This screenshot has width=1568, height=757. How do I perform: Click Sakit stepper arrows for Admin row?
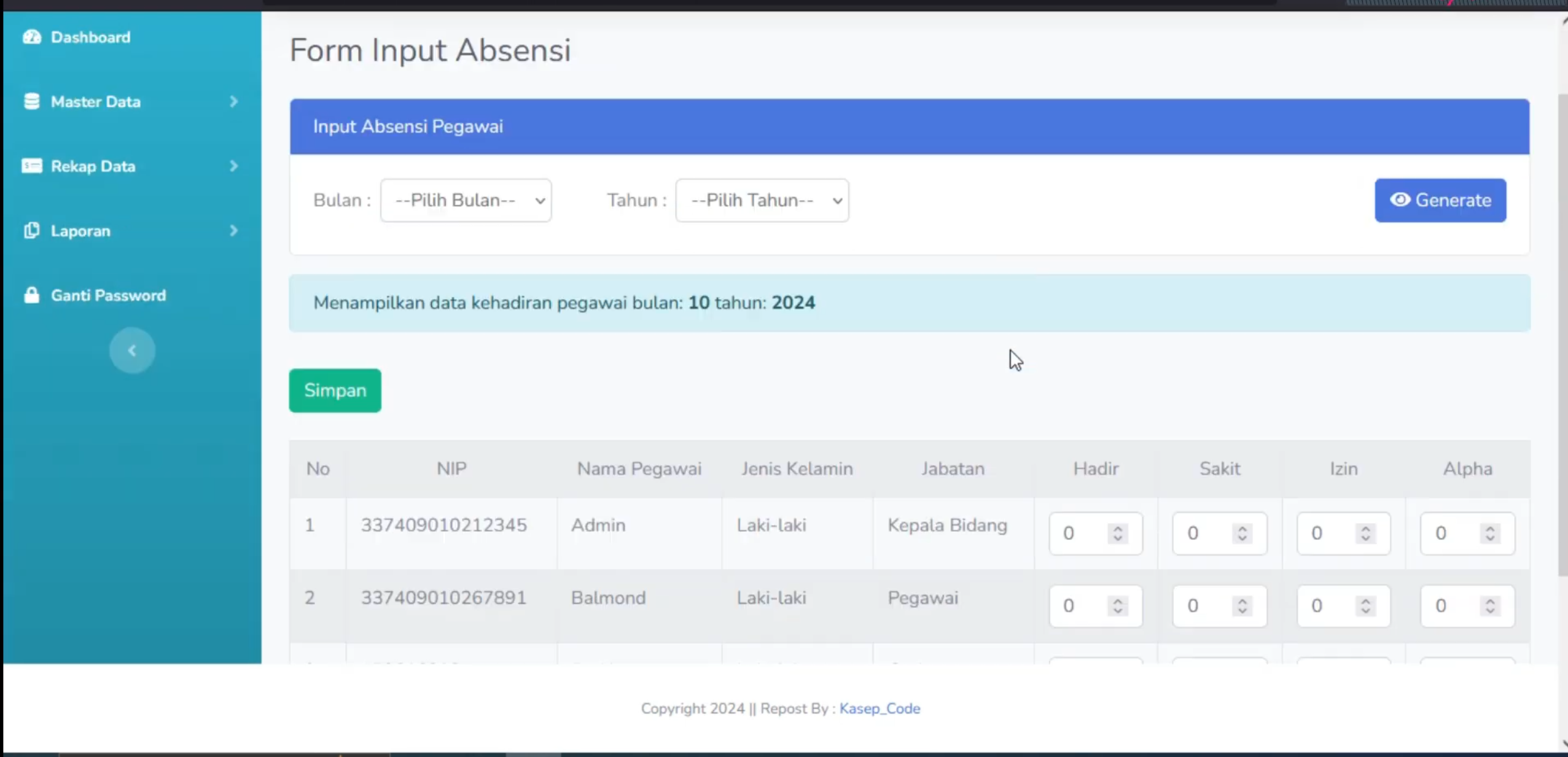coord(1242,533)
